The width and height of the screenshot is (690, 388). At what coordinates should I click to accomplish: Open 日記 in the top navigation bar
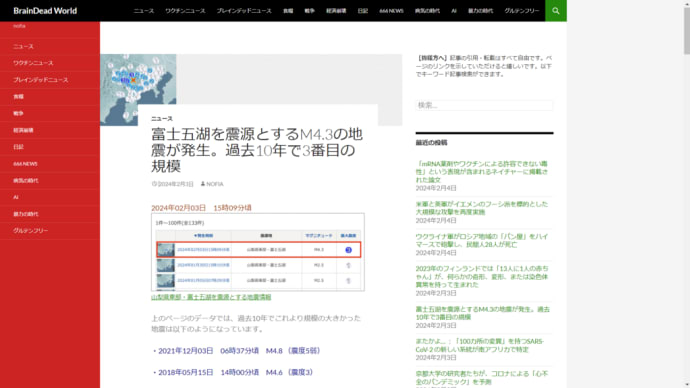pyautogui.click(x=363, y=11)
